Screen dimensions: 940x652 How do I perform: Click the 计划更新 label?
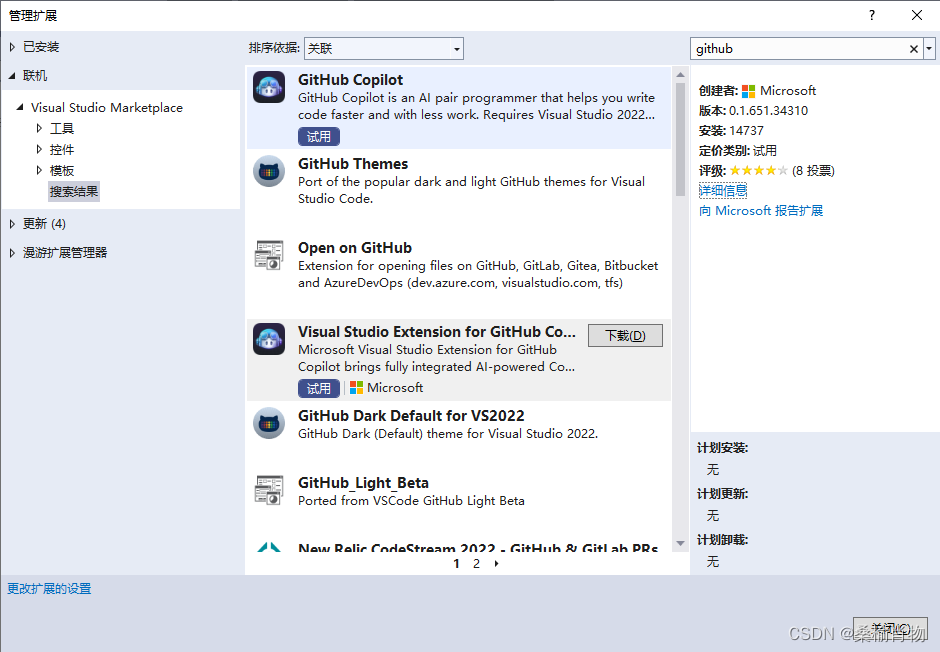pyautogui.click(x=722, y=494)
